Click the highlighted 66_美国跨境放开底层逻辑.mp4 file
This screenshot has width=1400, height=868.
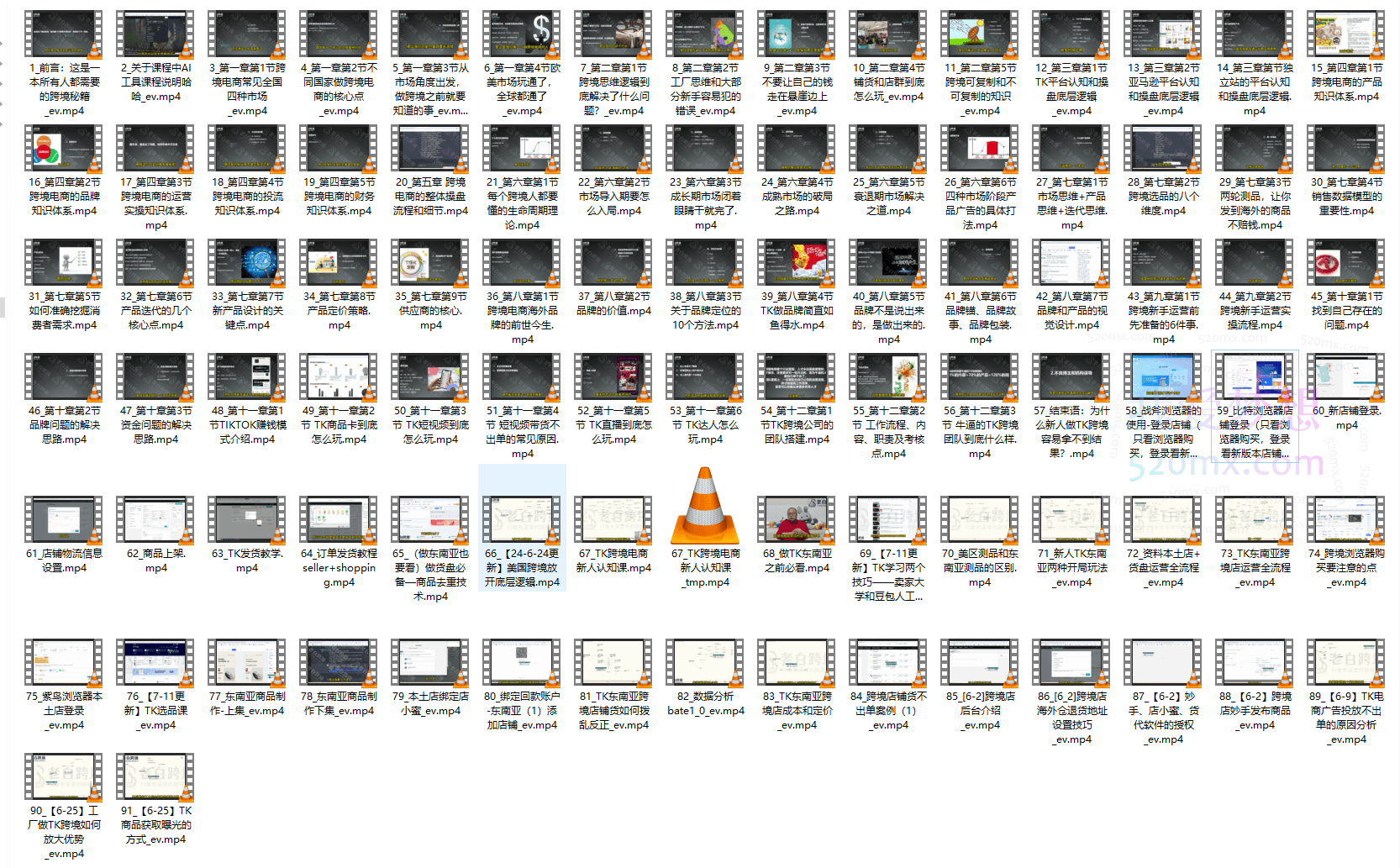522,520
